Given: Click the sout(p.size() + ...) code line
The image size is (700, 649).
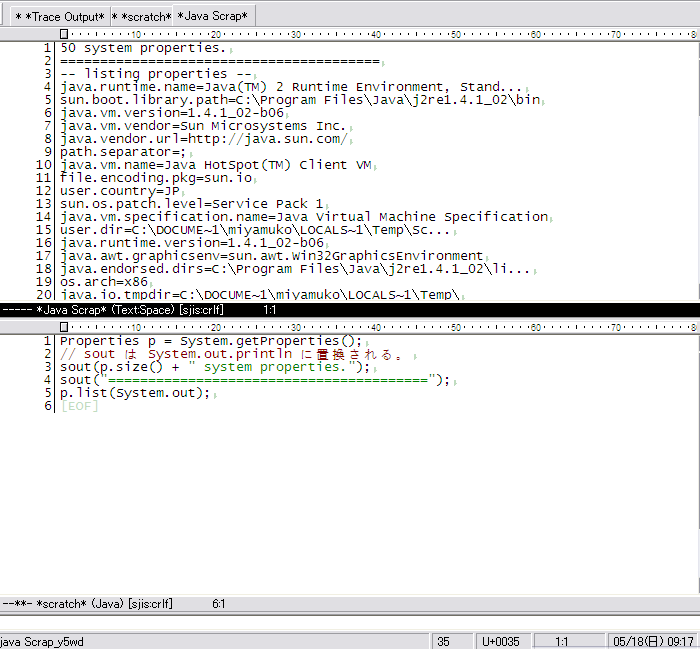Looking at the screenshot, I should (215, 367).
